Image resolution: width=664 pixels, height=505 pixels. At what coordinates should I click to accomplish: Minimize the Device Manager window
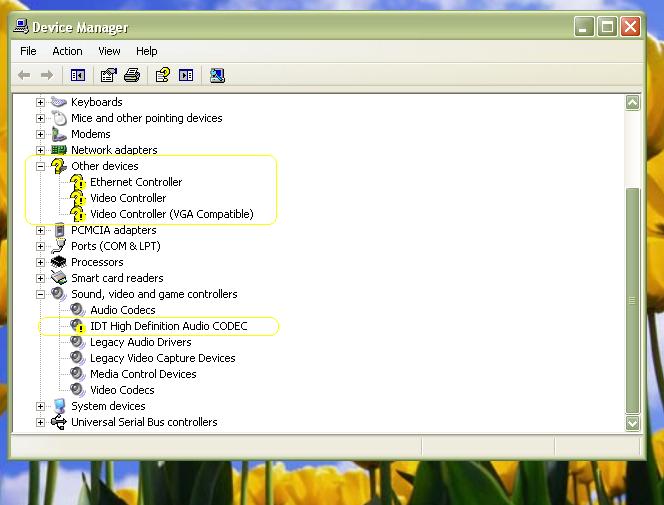pos(584,27)
